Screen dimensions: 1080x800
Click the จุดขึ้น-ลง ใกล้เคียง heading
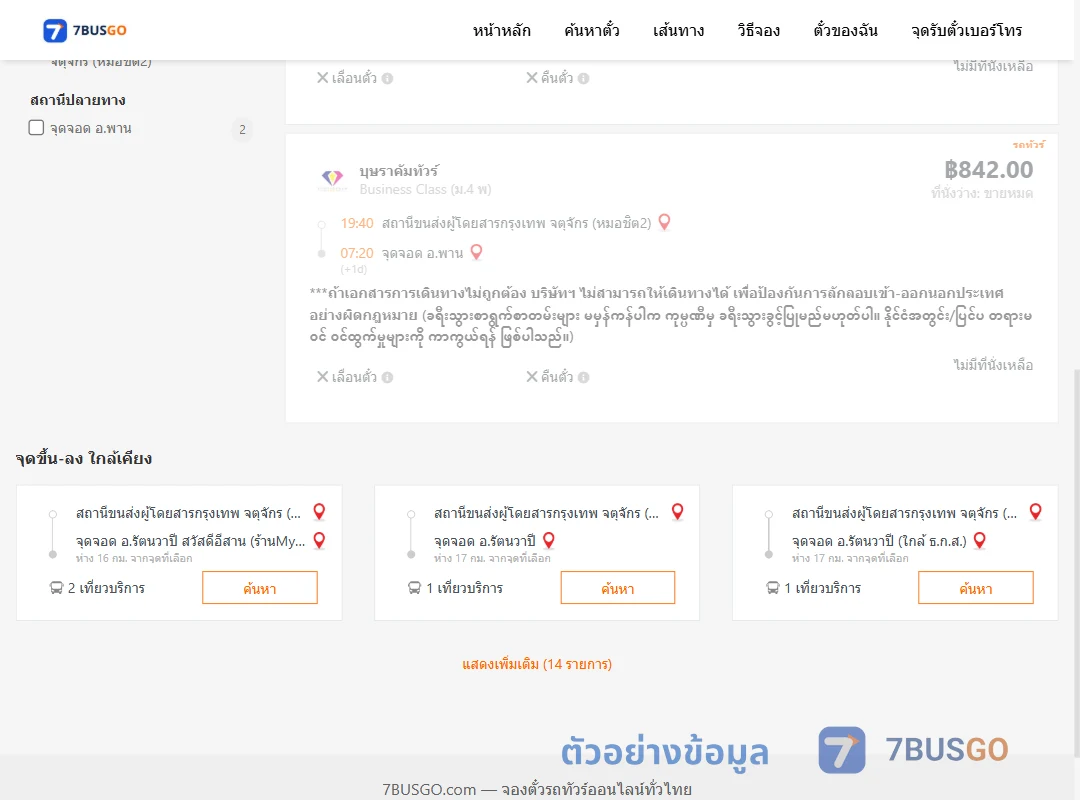(x=84, y=459)
